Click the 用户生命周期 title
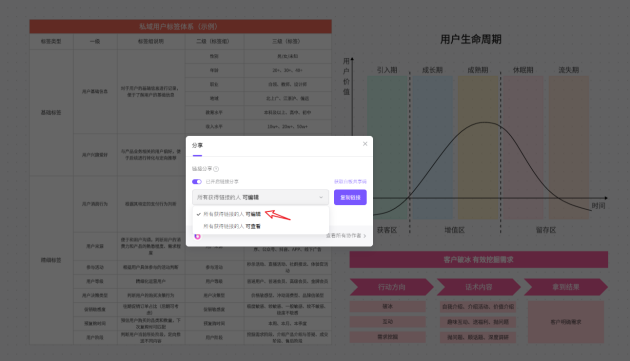 (x=471, y=39)
